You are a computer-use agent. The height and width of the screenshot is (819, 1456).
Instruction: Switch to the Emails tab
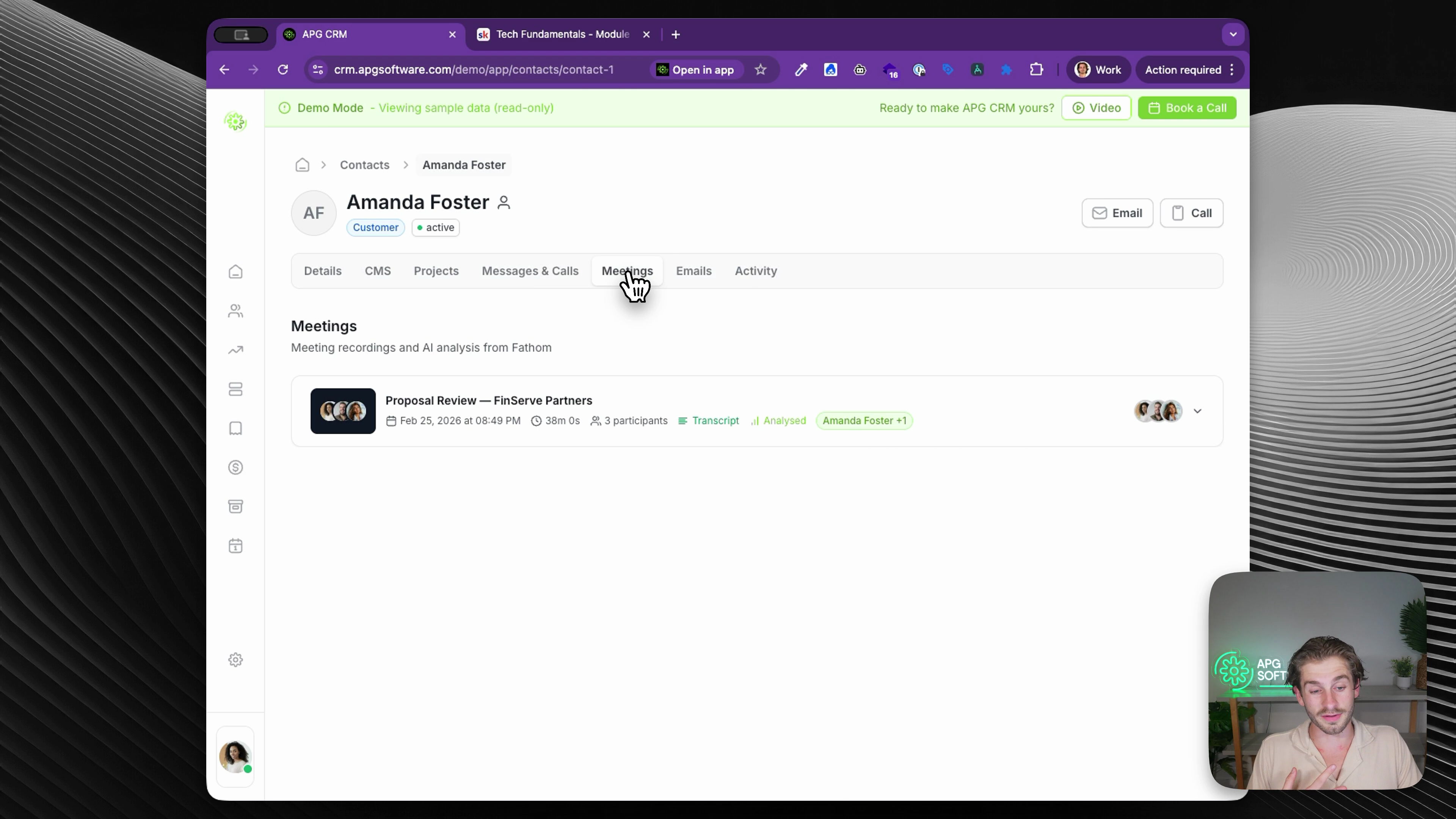[x=693, y=271]
